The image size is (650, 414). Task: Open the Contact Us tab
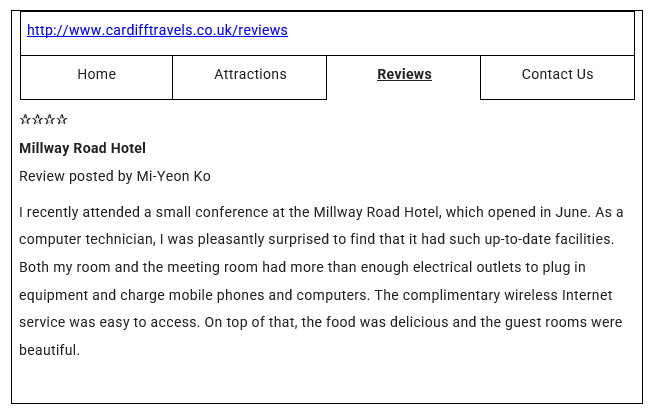click(x=557, y=75)
